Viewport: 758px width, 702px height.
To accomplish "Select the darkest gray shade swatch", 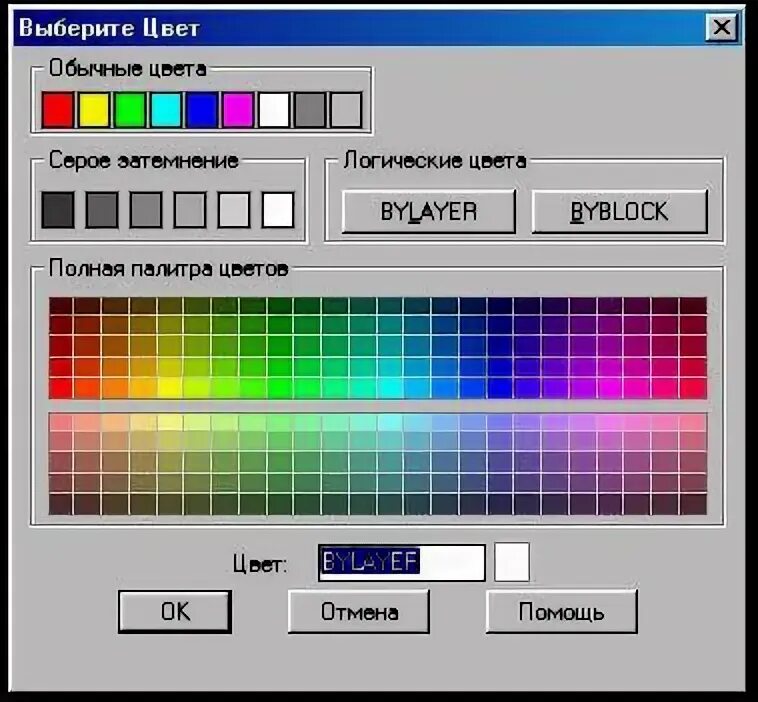I will 58,210.
